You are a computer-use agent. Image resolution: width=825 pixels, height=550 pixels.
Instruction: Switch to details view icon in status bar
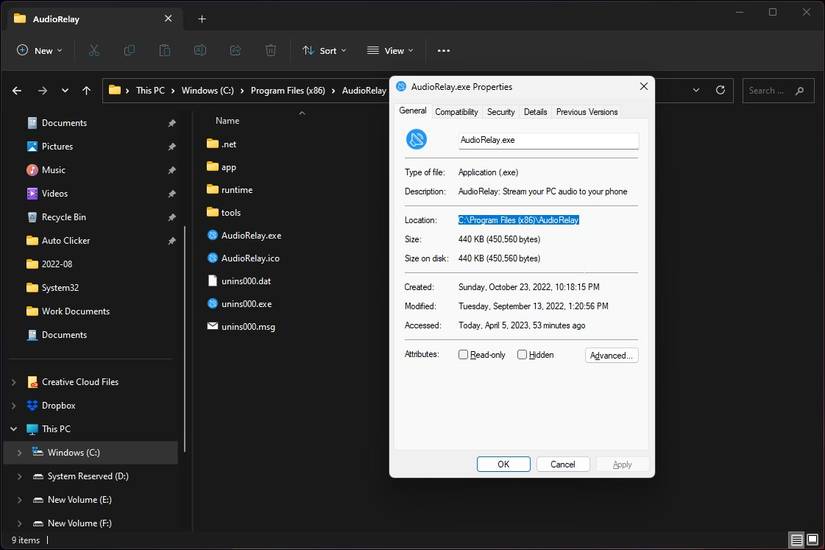pyautogui.click(x=797, y=539)
